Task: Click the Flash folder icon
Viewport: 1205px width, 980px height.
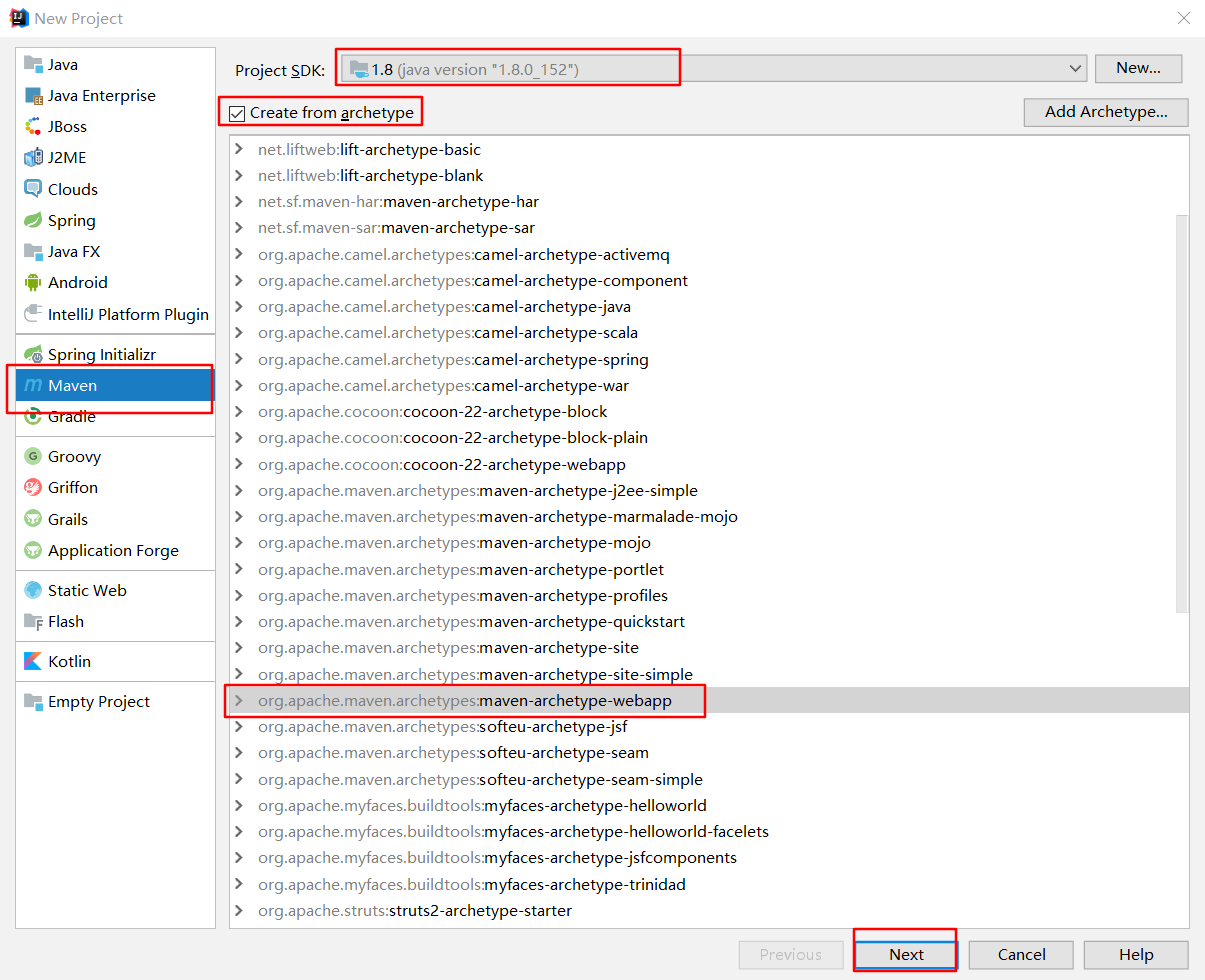Action: (x=33, y=622)
